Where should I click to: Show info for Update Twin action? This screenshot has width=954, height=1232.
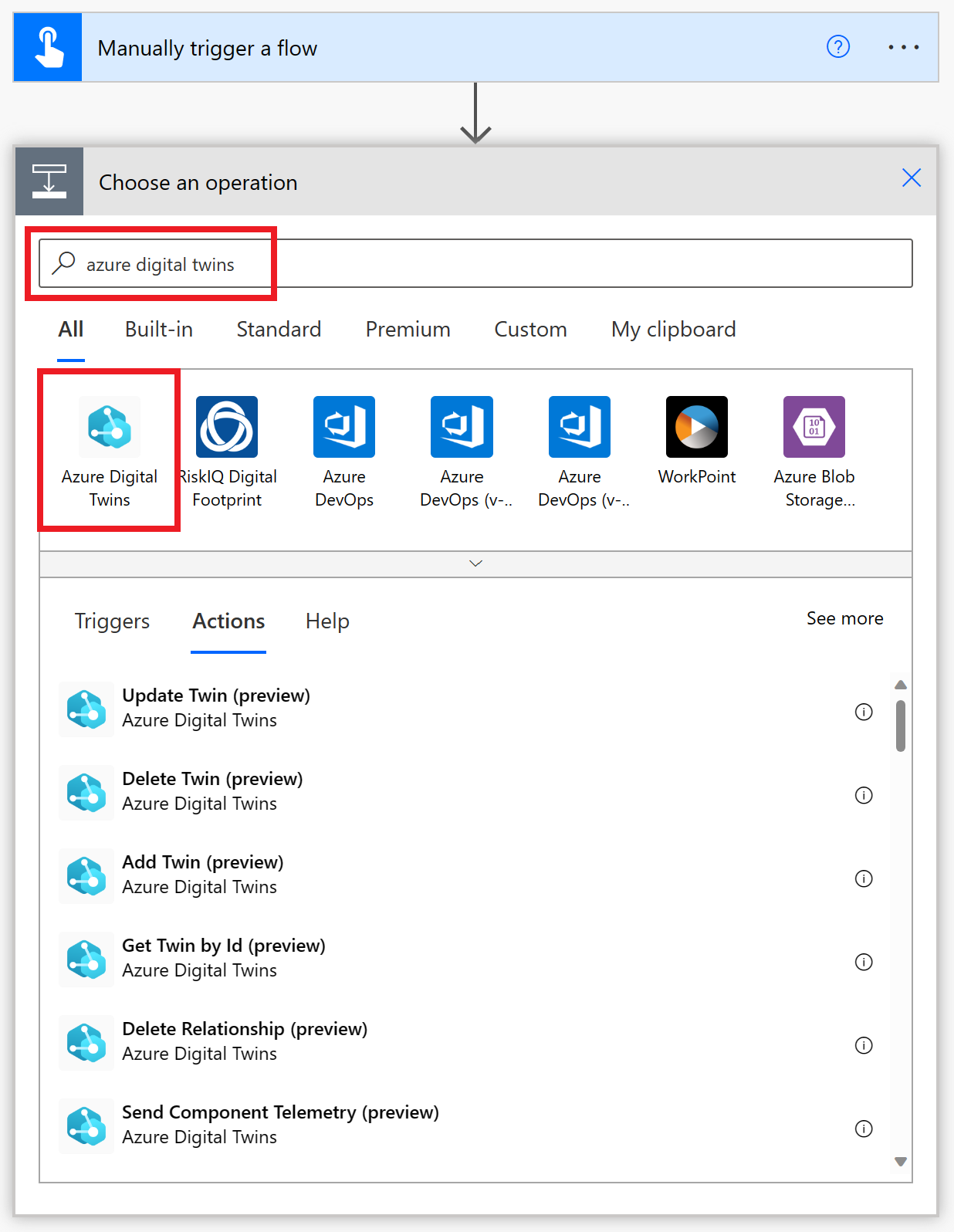[x=864, y=712]
